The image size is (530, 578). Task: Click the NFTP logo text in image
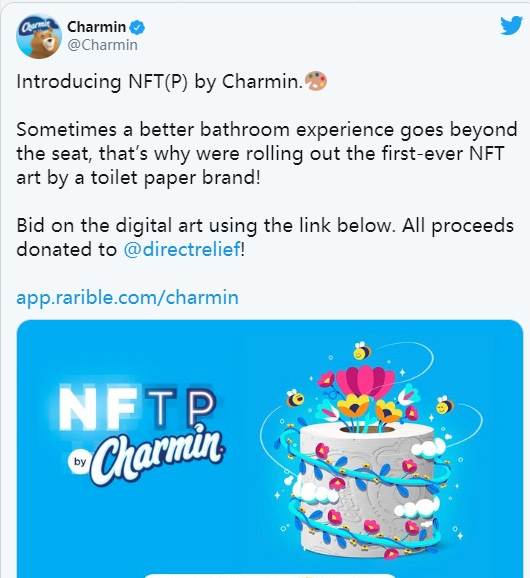pos(136,408)
